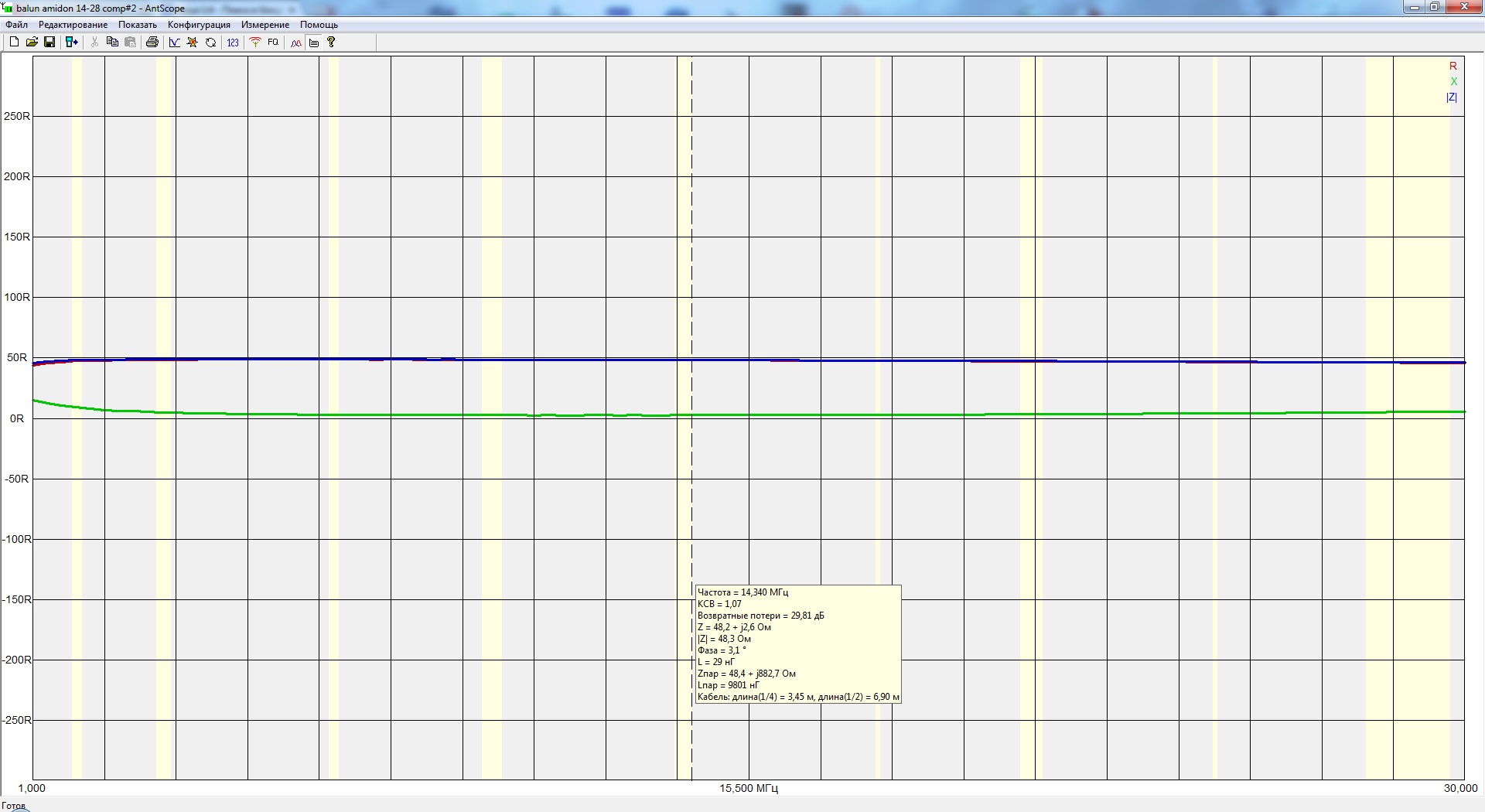Toggle the pressed data window icon
This screenshot has width=1485, height=812.
[x=314, y=43]
